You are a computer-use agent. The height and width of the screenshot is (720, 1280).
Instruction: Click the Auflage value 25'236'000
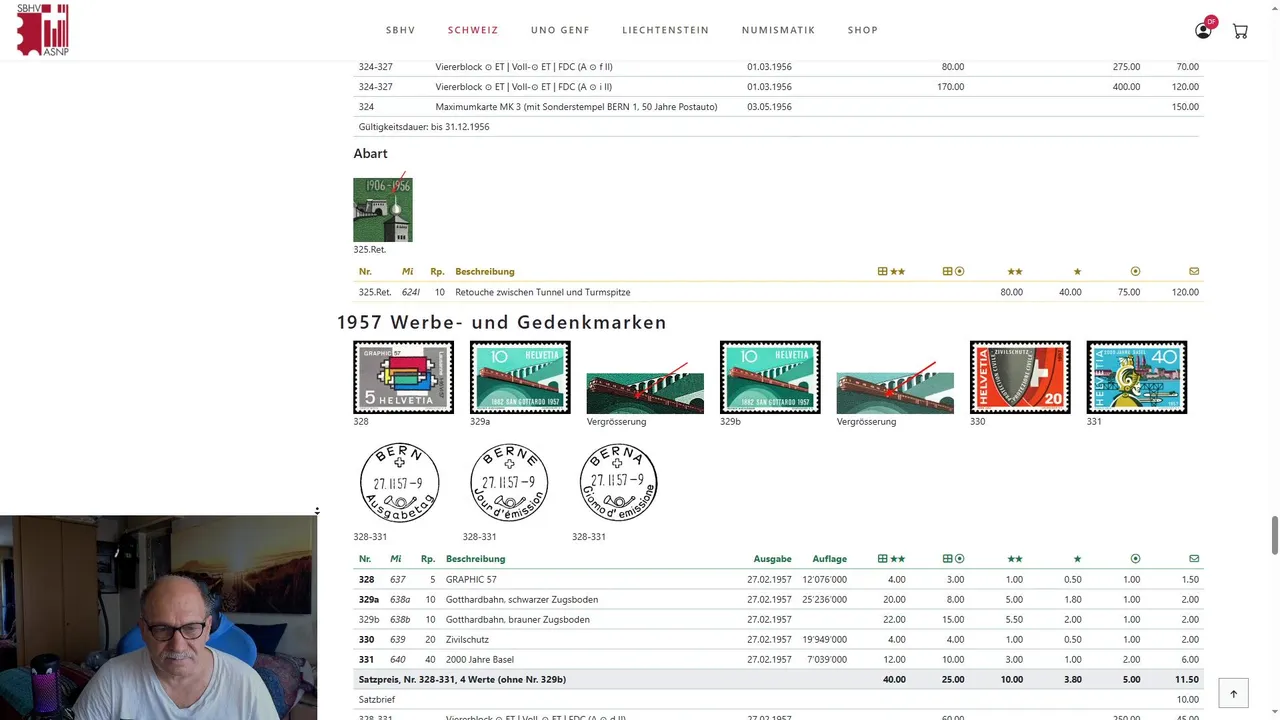825,599
